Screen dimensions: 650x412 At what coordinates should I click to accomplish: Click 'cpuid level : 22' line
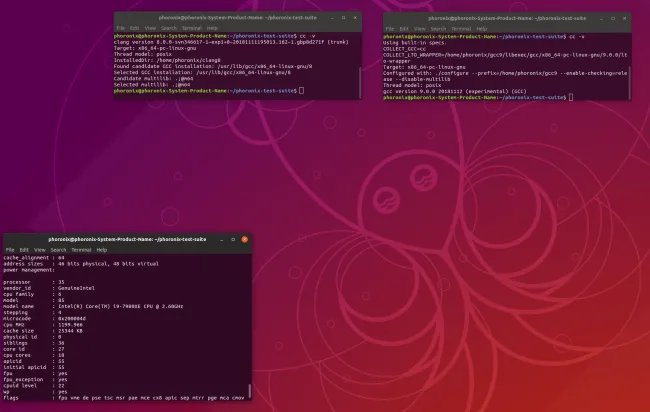(34, 386)
